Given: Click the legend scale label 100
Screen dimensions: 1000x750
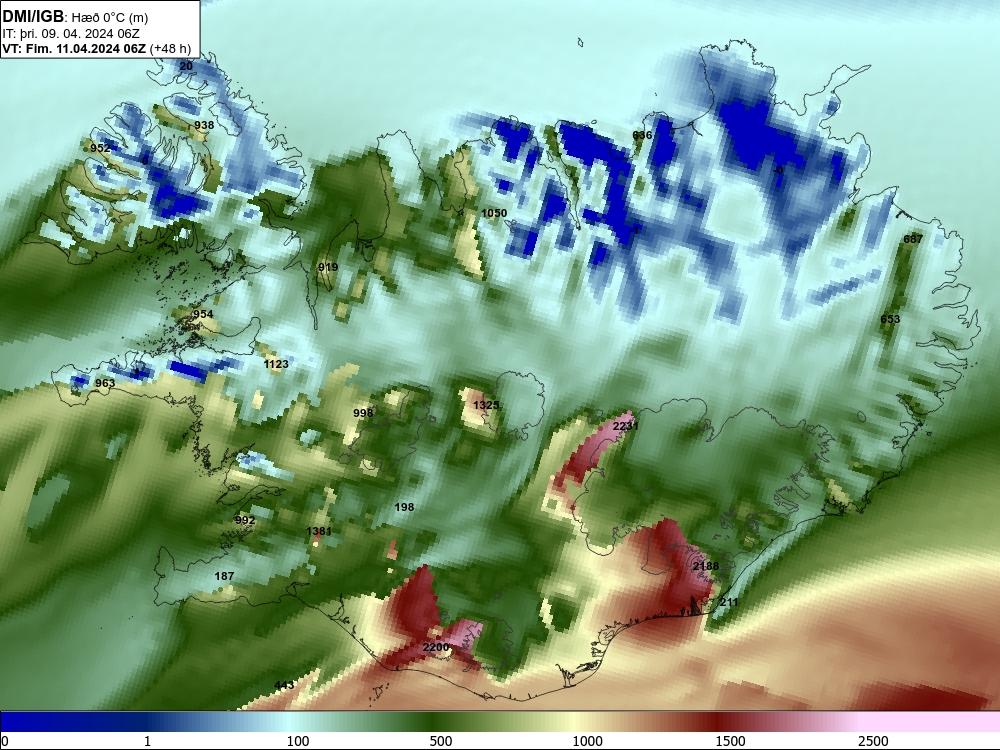Looking at the screenshot, I should pyautogui.click(x=298, y=741).
